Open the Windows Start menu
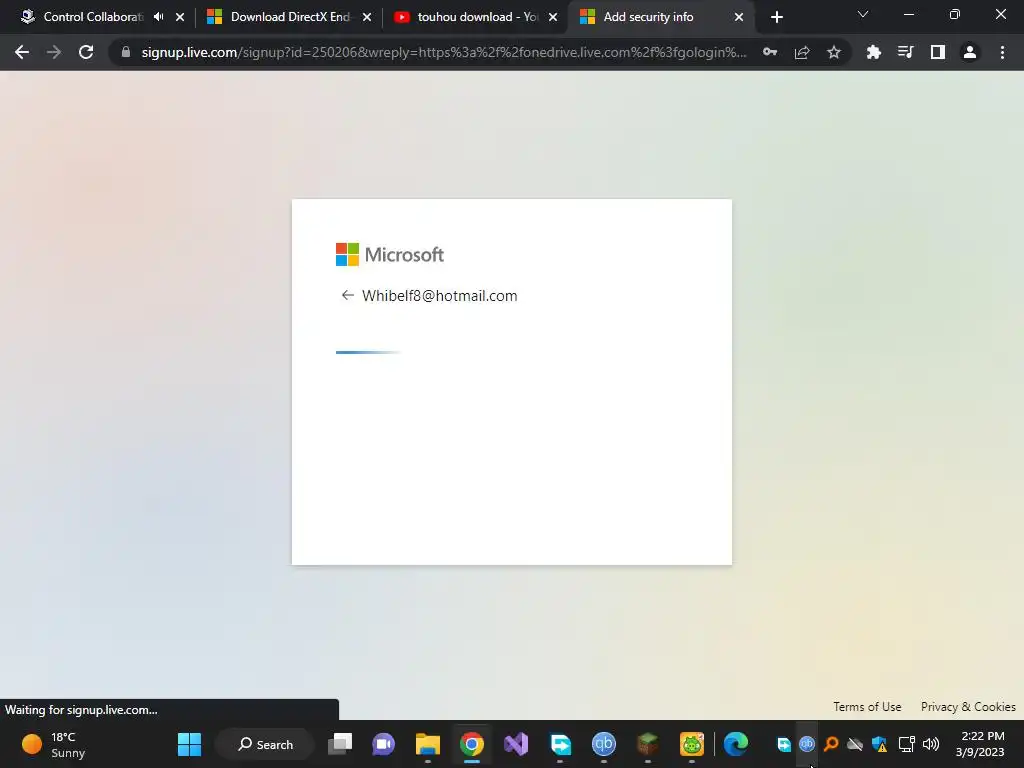 coord(189,744)
